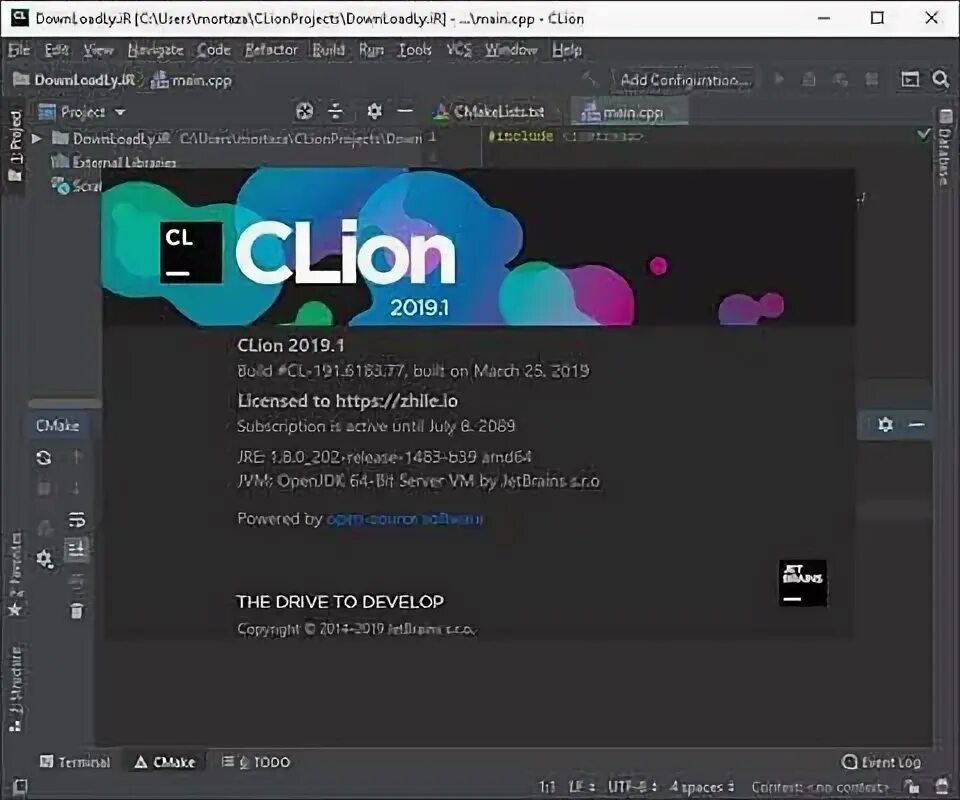This screenshot has height=800, width=960.
Task: Click Scroll from Source target icon
Action: (x=304, y=111)
